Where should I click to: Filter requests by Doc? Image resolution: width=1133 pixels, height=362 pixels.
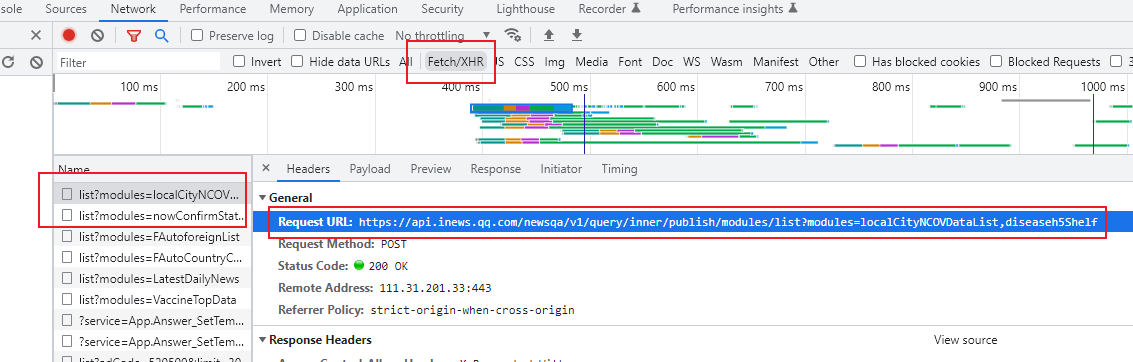click(x=663, y=62)
